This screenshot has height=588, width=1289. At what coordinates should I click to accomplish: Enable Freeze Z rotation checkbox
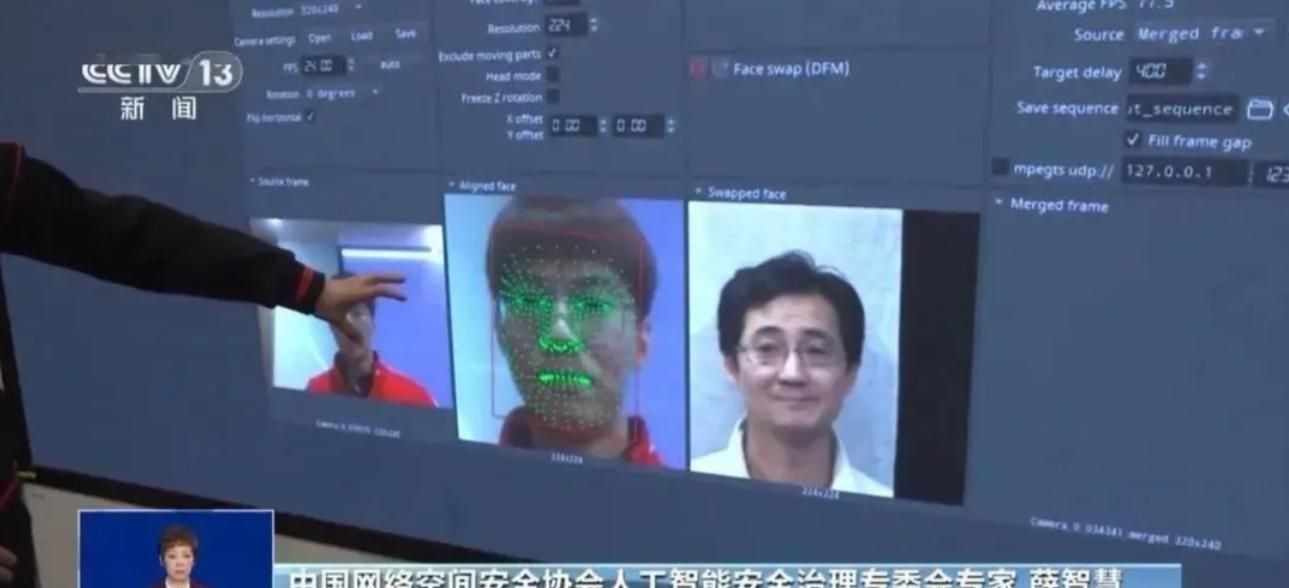click(552, 97)
